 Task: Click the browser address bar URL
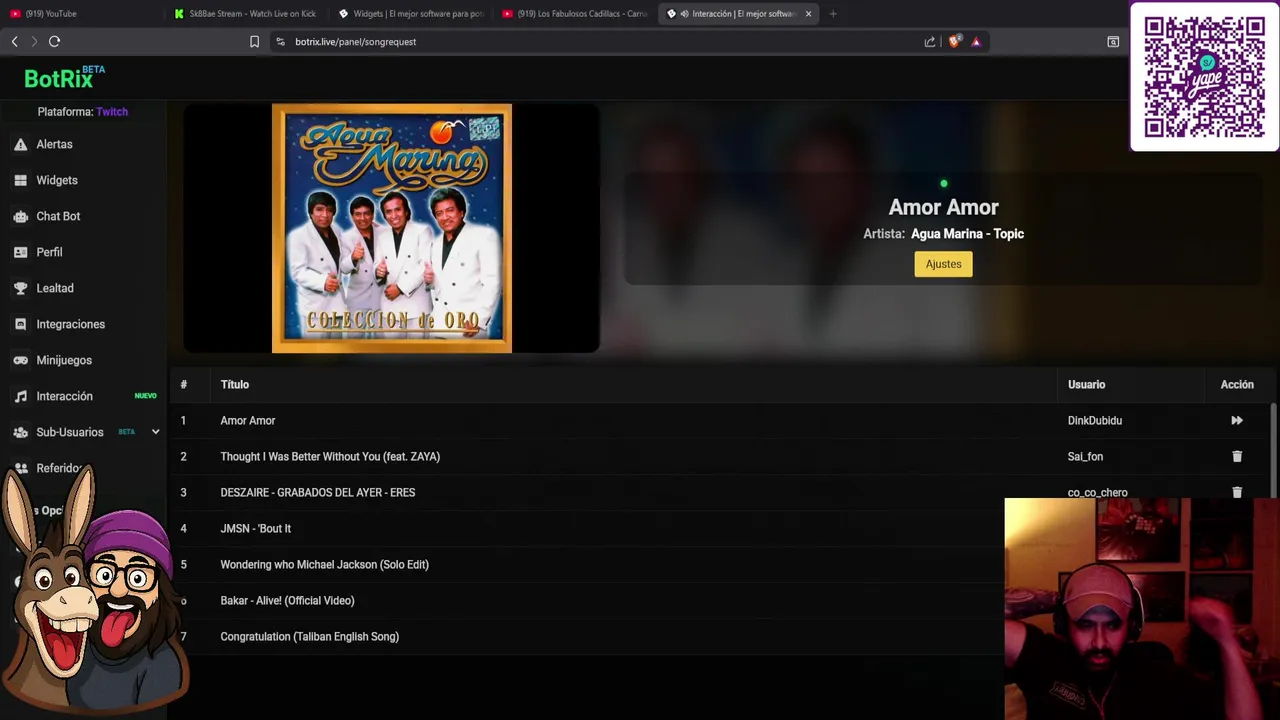pyautogui.click(x=355, y=41)
